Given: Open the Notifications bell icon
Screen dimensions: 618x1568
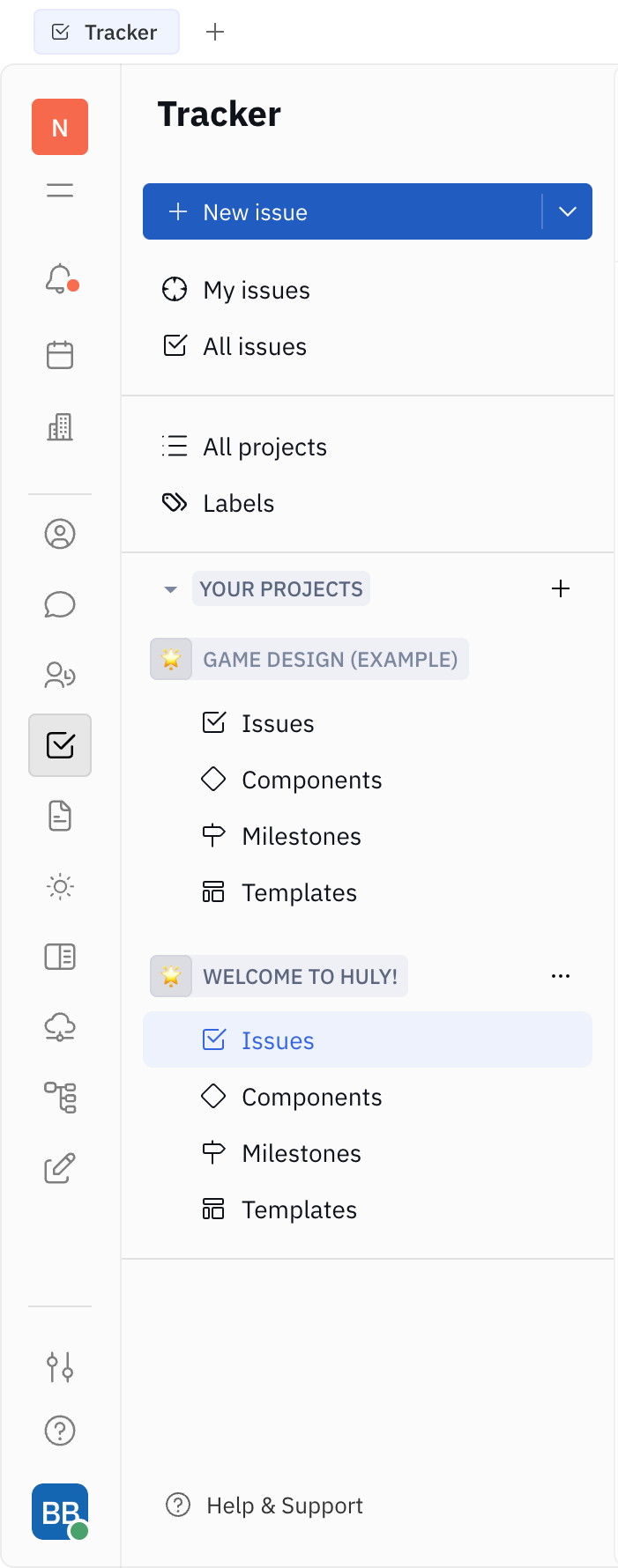Looking at the screenshot, I should 59,279.
